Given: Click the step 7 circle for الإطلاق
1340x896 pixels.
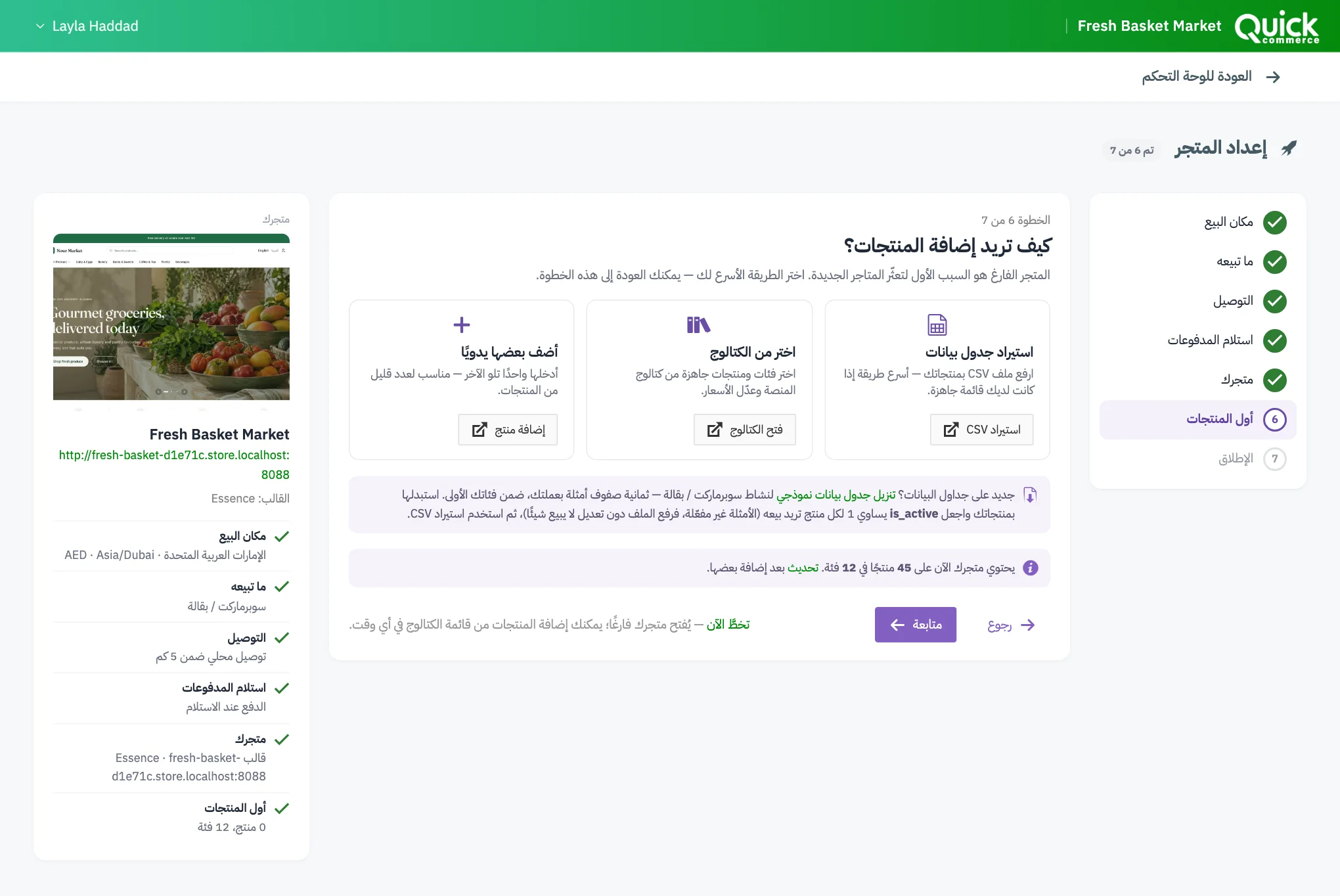Looking at the screenshot, I should (1275, 459).
